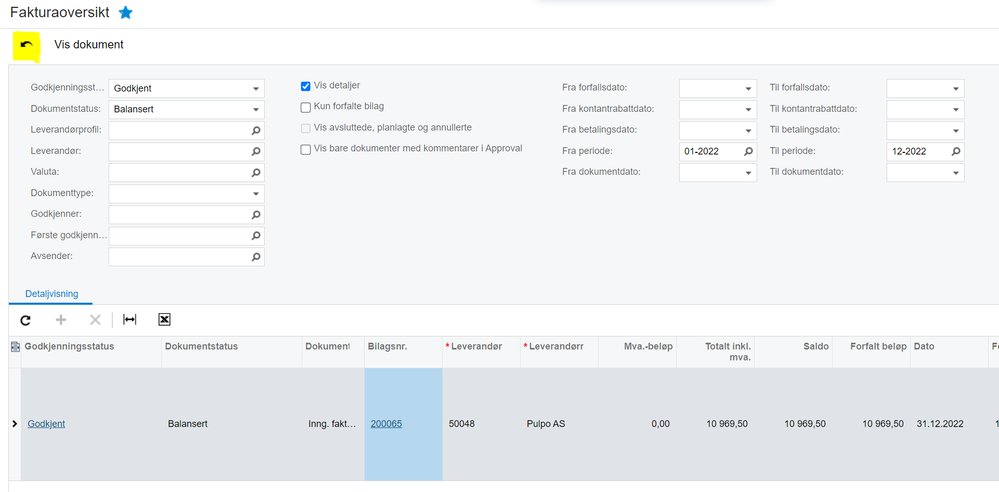The width and height of the screenshot is (999, 492).
Task: Select the Inng. fakt... document type cell
Action: (x=333, y=424)
